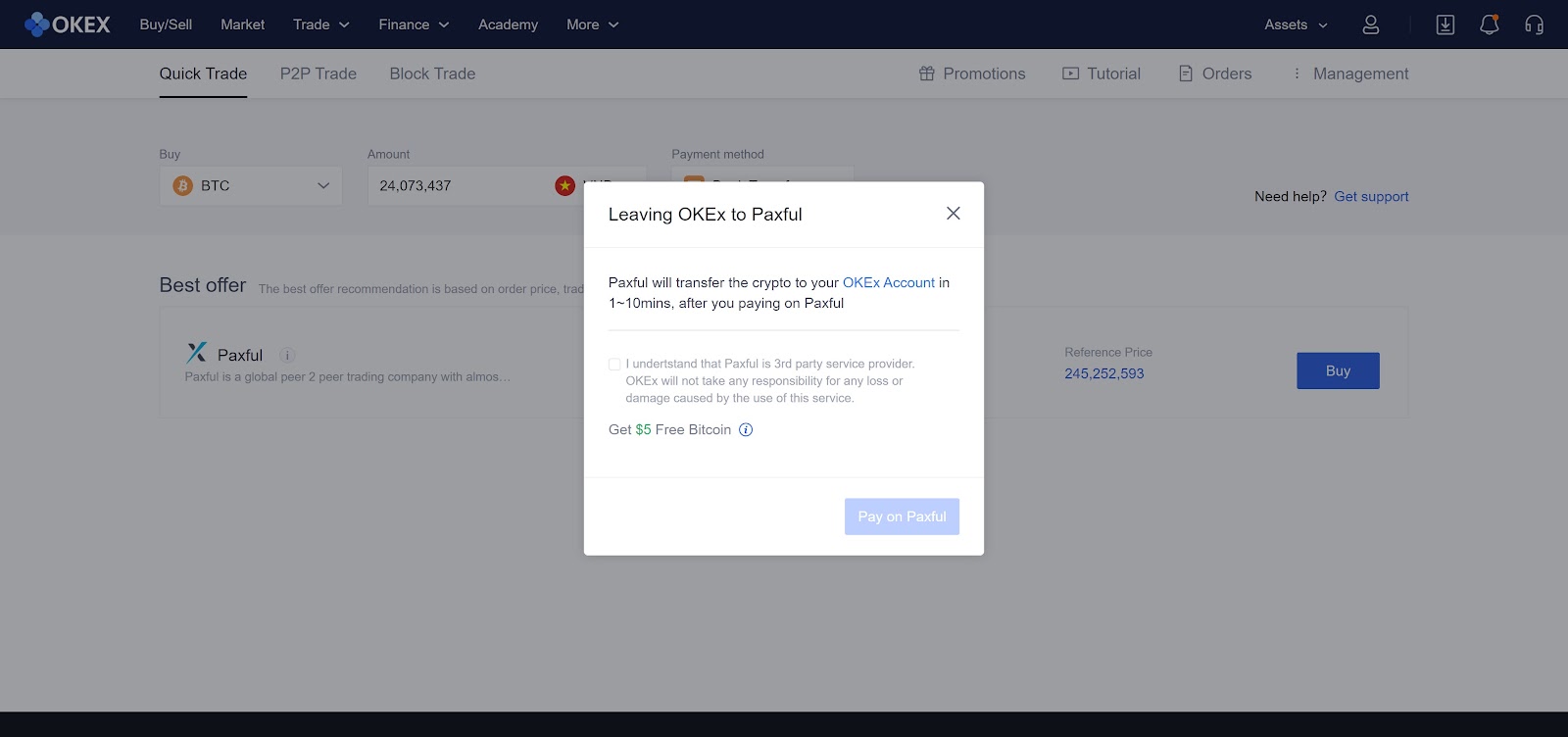The width and height of the screenshot is (1568, 737).
Task: Switch to Block Trade tab
Action: 432,74
